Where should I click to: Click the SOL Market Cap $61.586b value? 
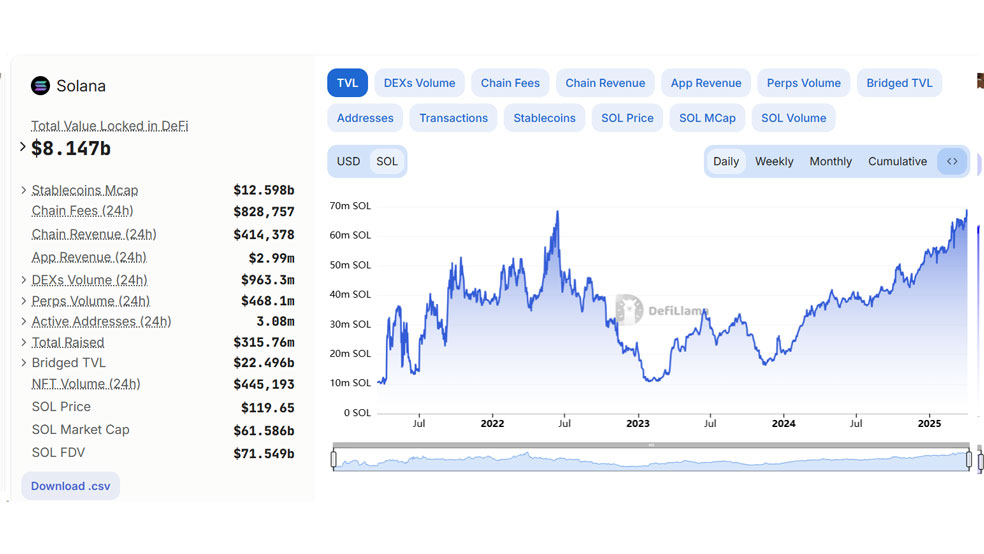264,431
